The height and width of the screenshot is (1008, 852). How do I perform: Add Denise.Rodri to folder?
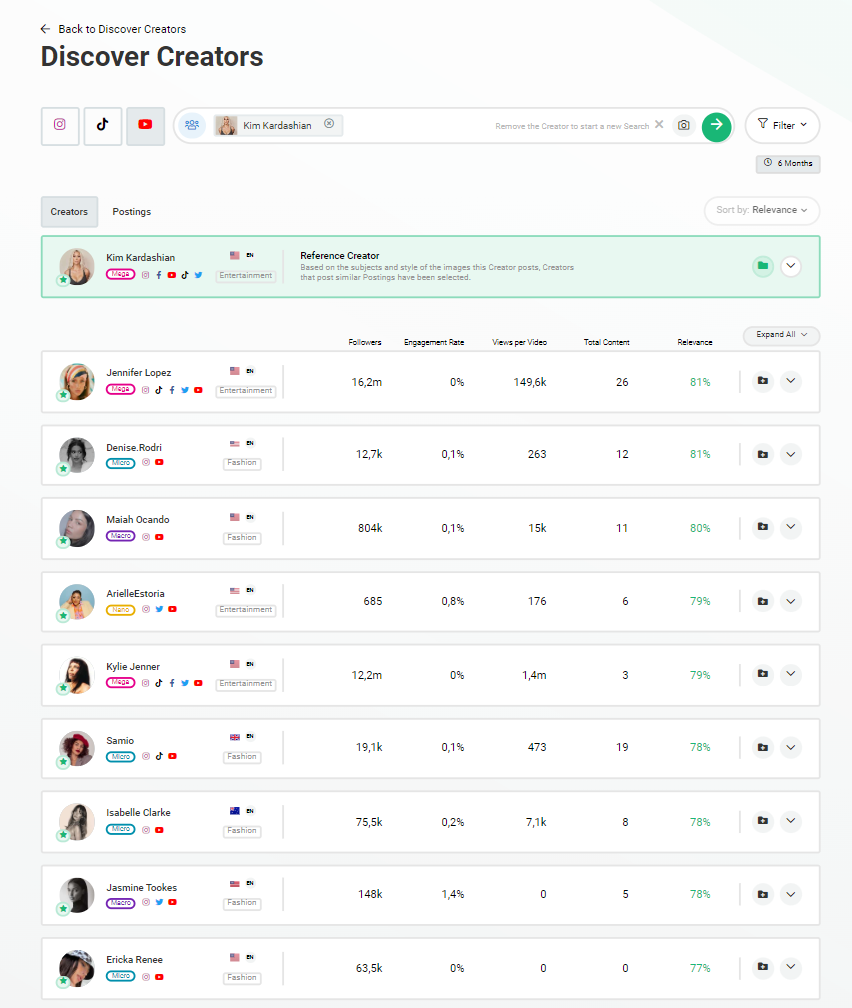pos(763,454)
